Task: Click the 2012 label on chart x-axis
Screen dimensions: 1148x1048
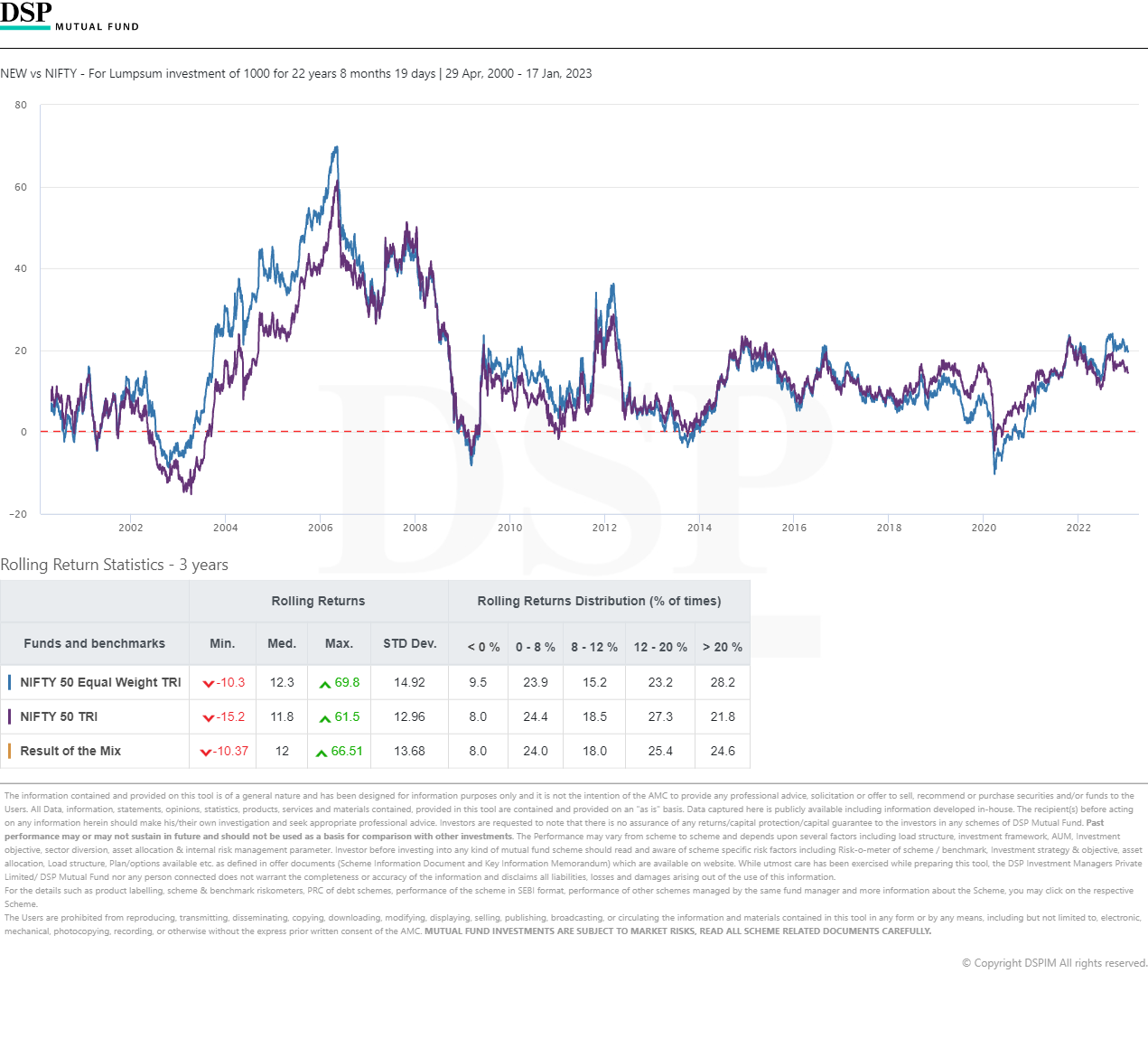Action: (x=604, y=528)
